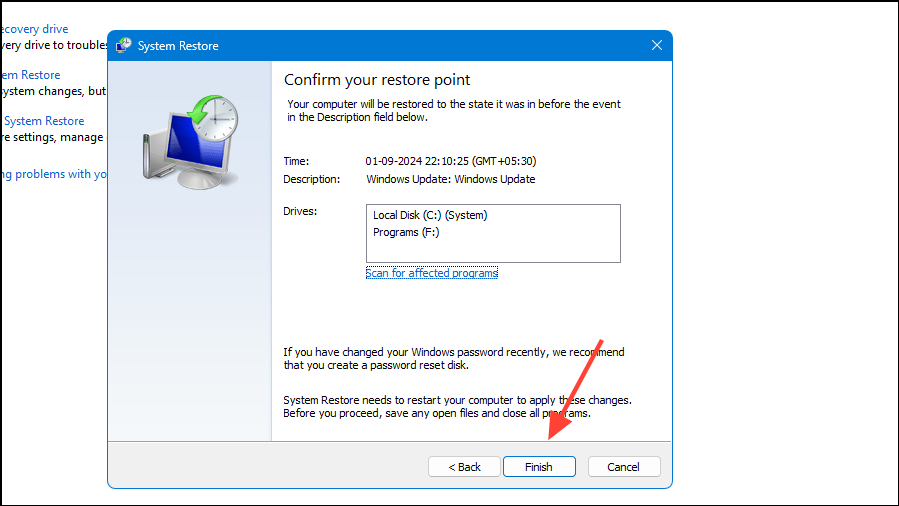Click the Finish button
The width and height of the screenshot is (899, 506).
pyautogui.click(x=539, y=466)
